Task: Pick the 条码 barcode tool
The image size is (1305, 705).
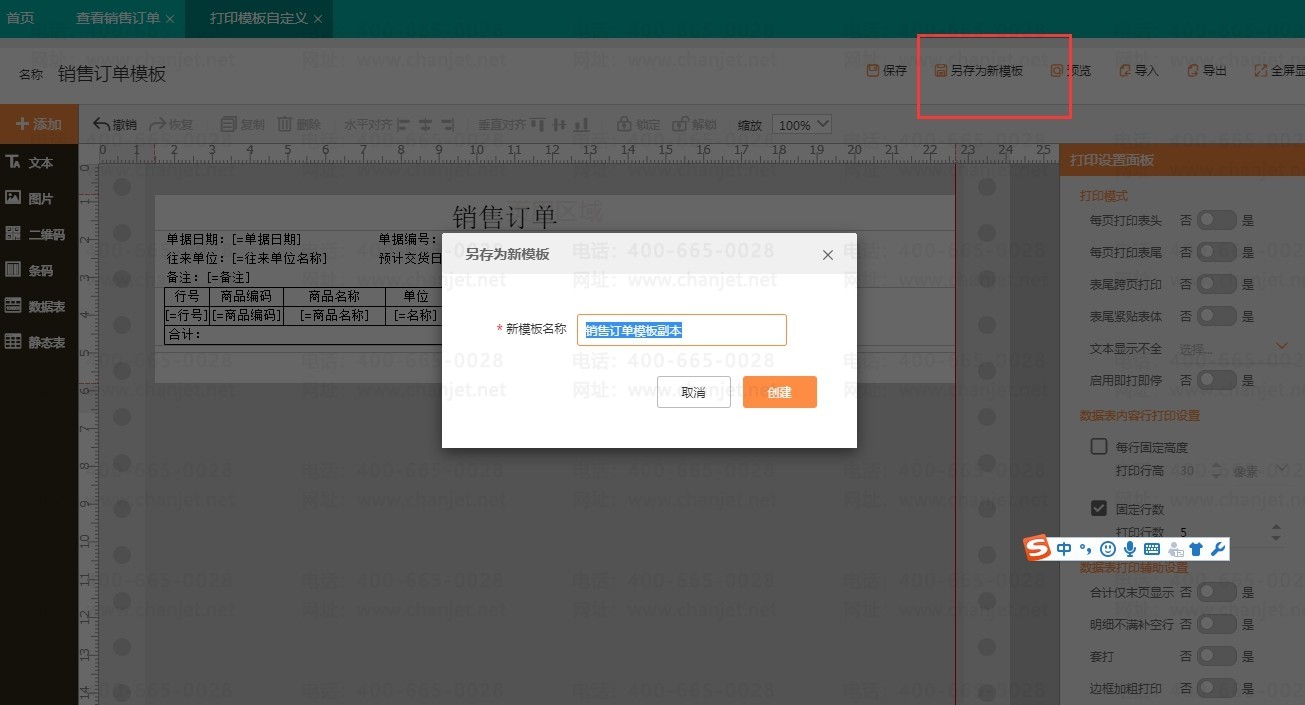Action: tap(30, 270)
